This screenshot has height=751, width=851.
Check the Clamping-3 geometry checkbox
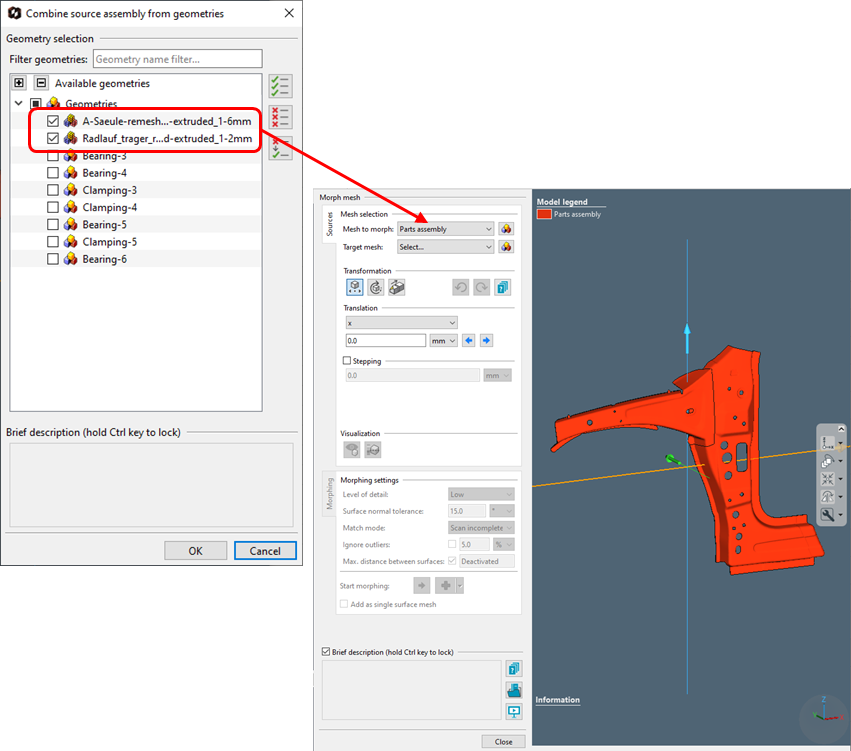click(x=53, y=190)
